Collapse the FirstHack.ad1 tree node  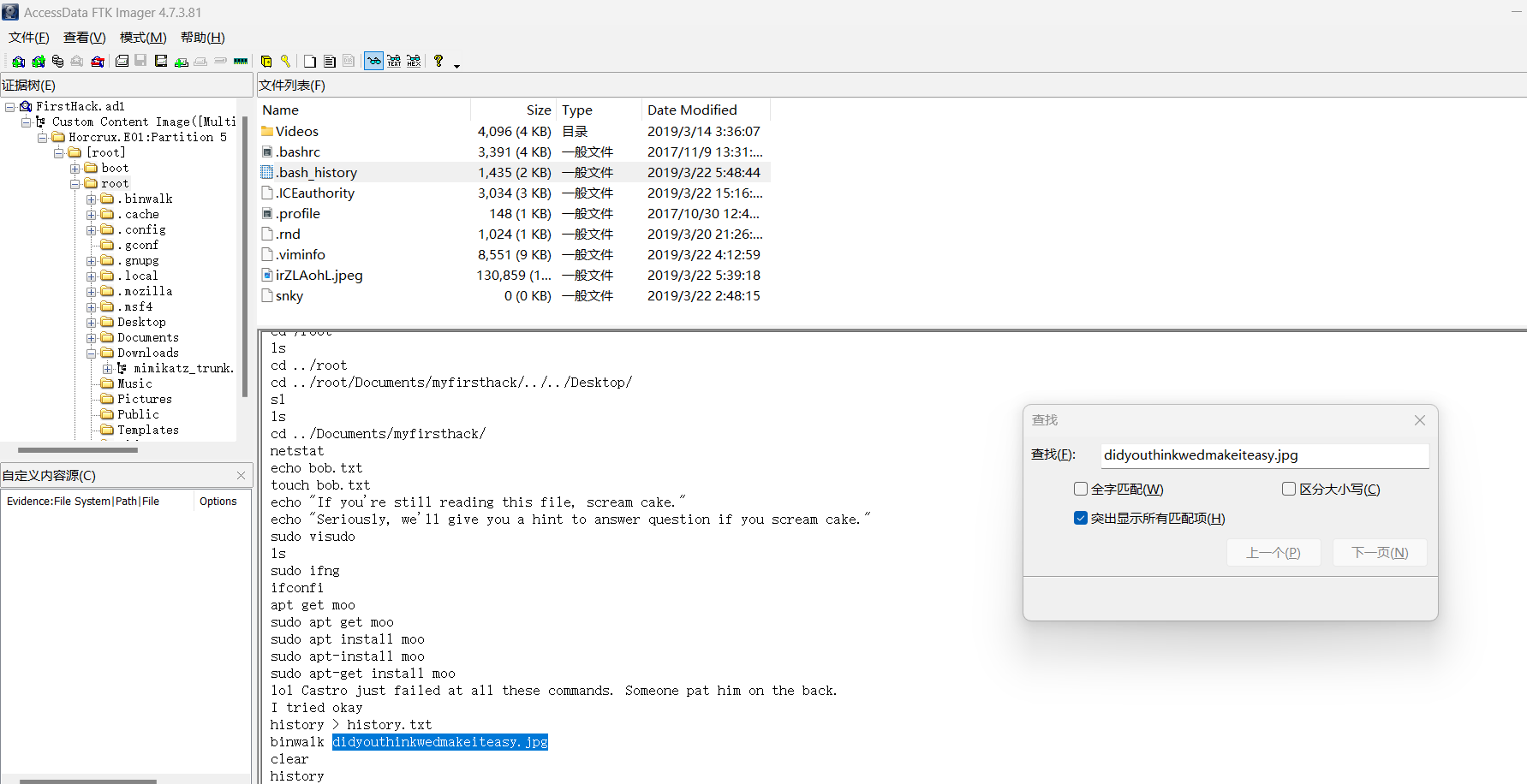tap(10, 107)
